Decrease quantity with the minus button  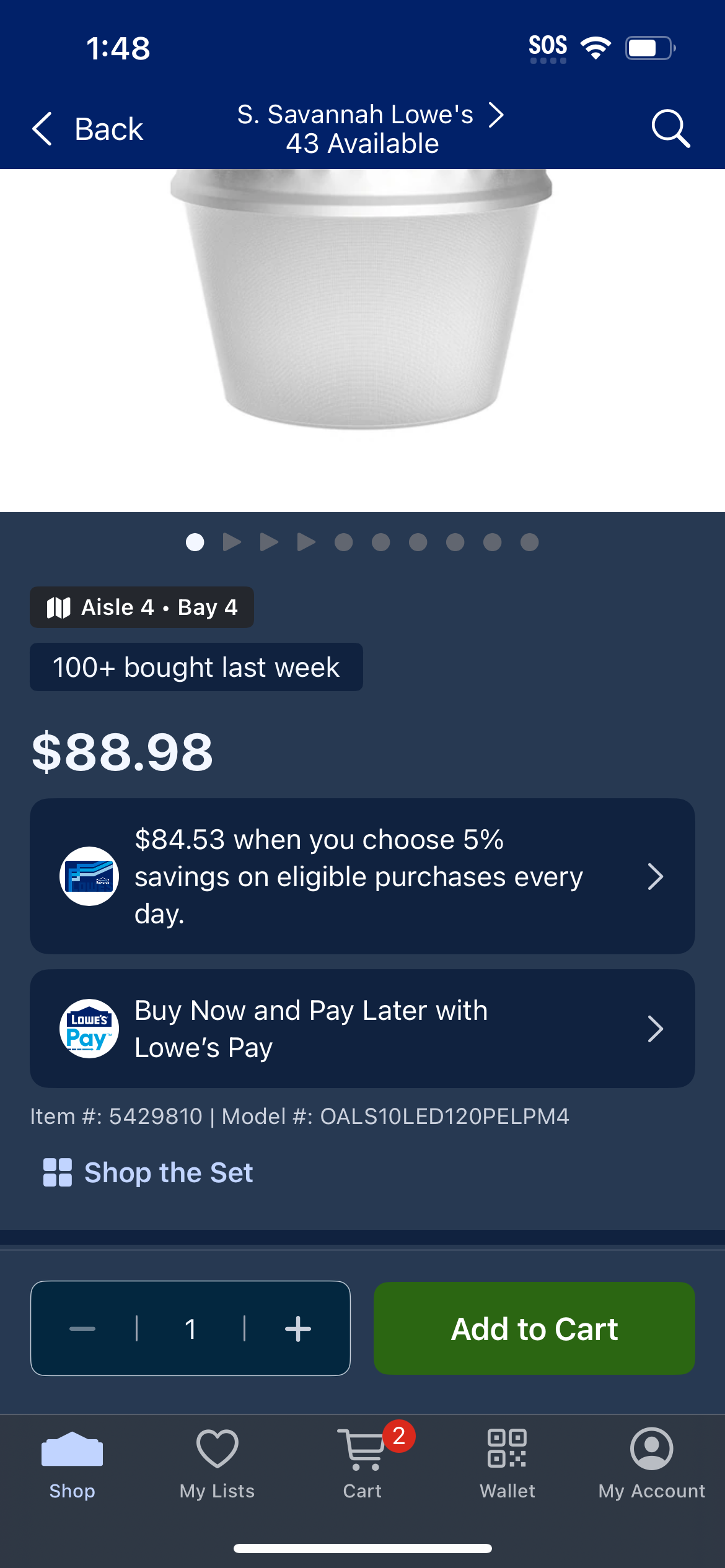[x=82, y=1328]
